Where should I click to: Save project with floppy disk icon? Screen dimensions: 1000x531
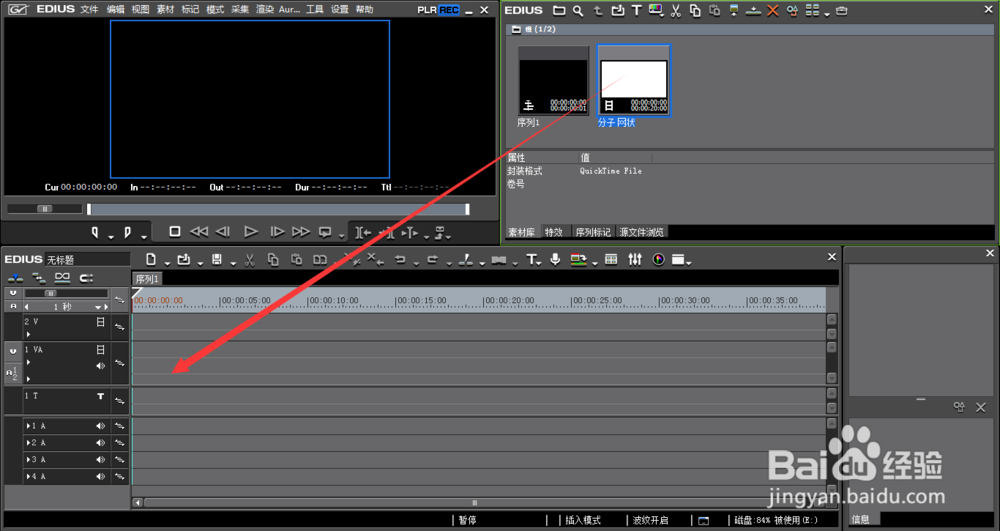(x=217, y=259)
